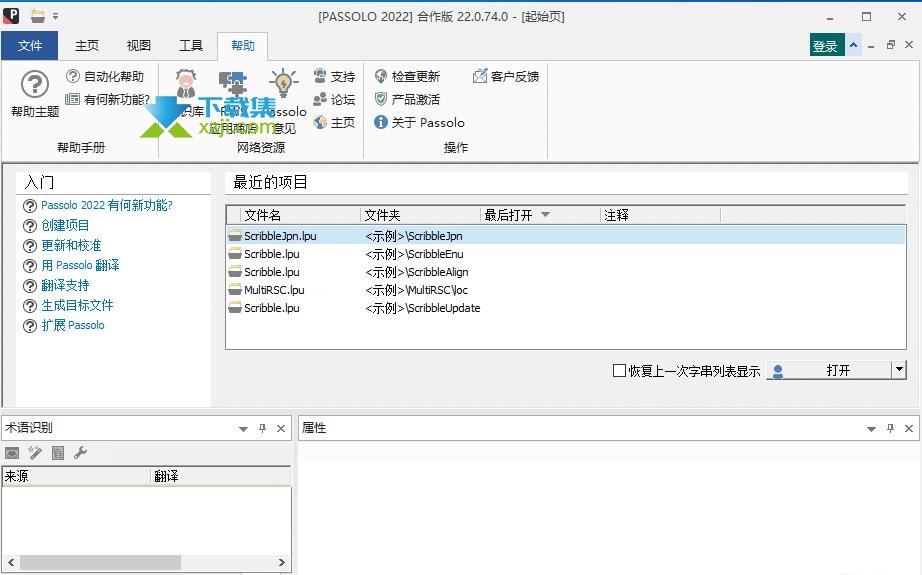The image size is (922, 575).
Task: Open quick access toolbar customize dropdown
Action: click(55, 16)
